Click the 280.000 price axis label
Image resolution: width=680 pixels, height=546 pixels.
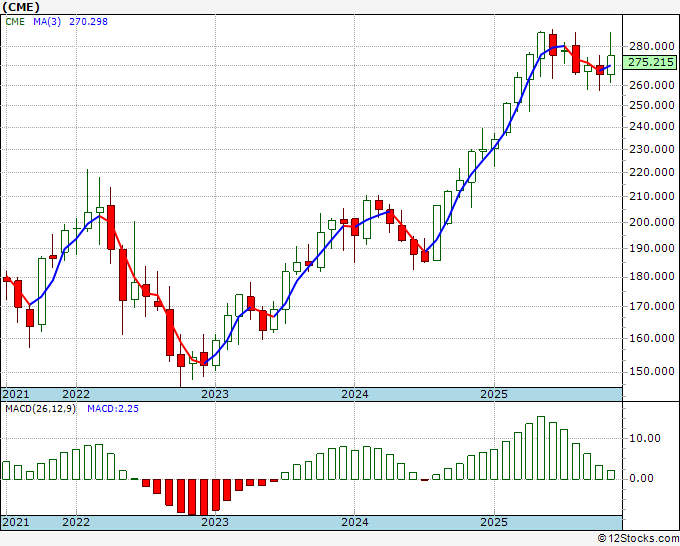point(651,46)
